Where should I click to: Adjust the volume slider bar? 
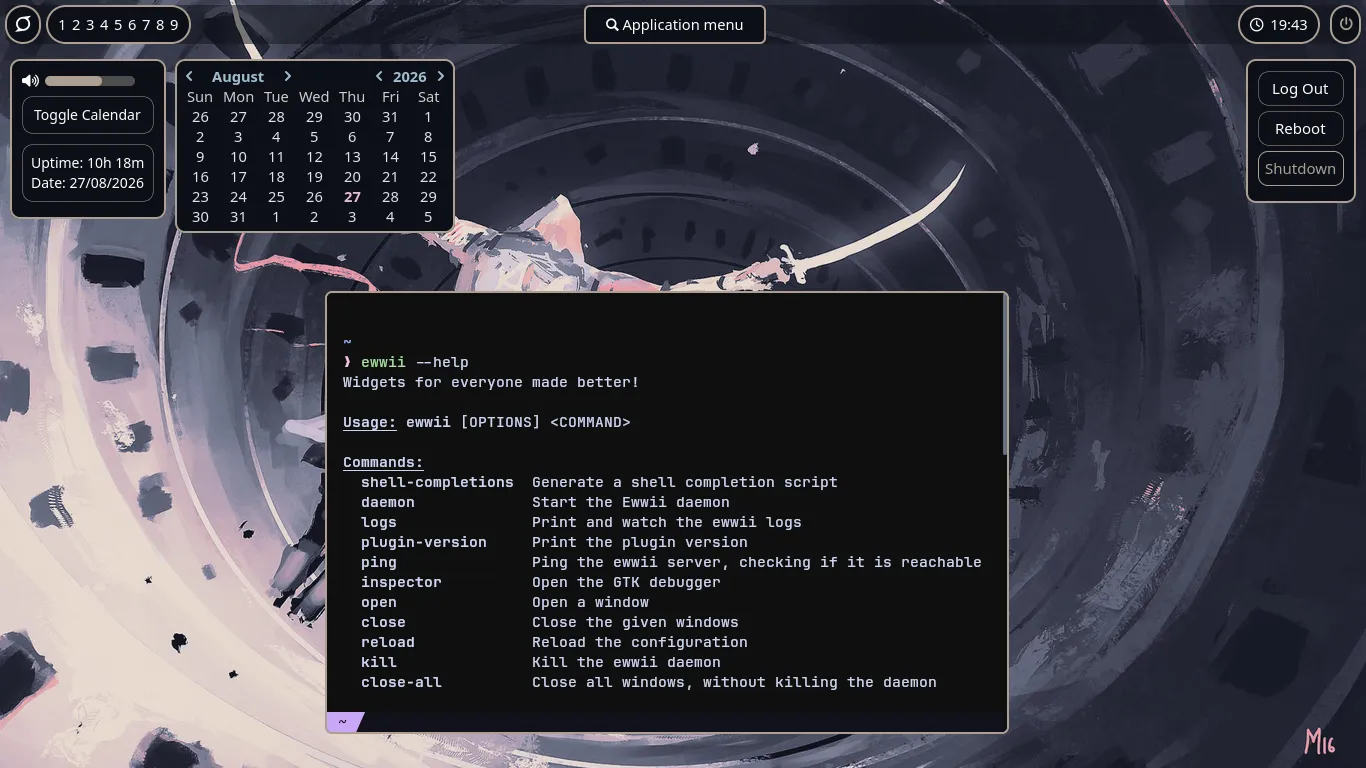(90, 81)
